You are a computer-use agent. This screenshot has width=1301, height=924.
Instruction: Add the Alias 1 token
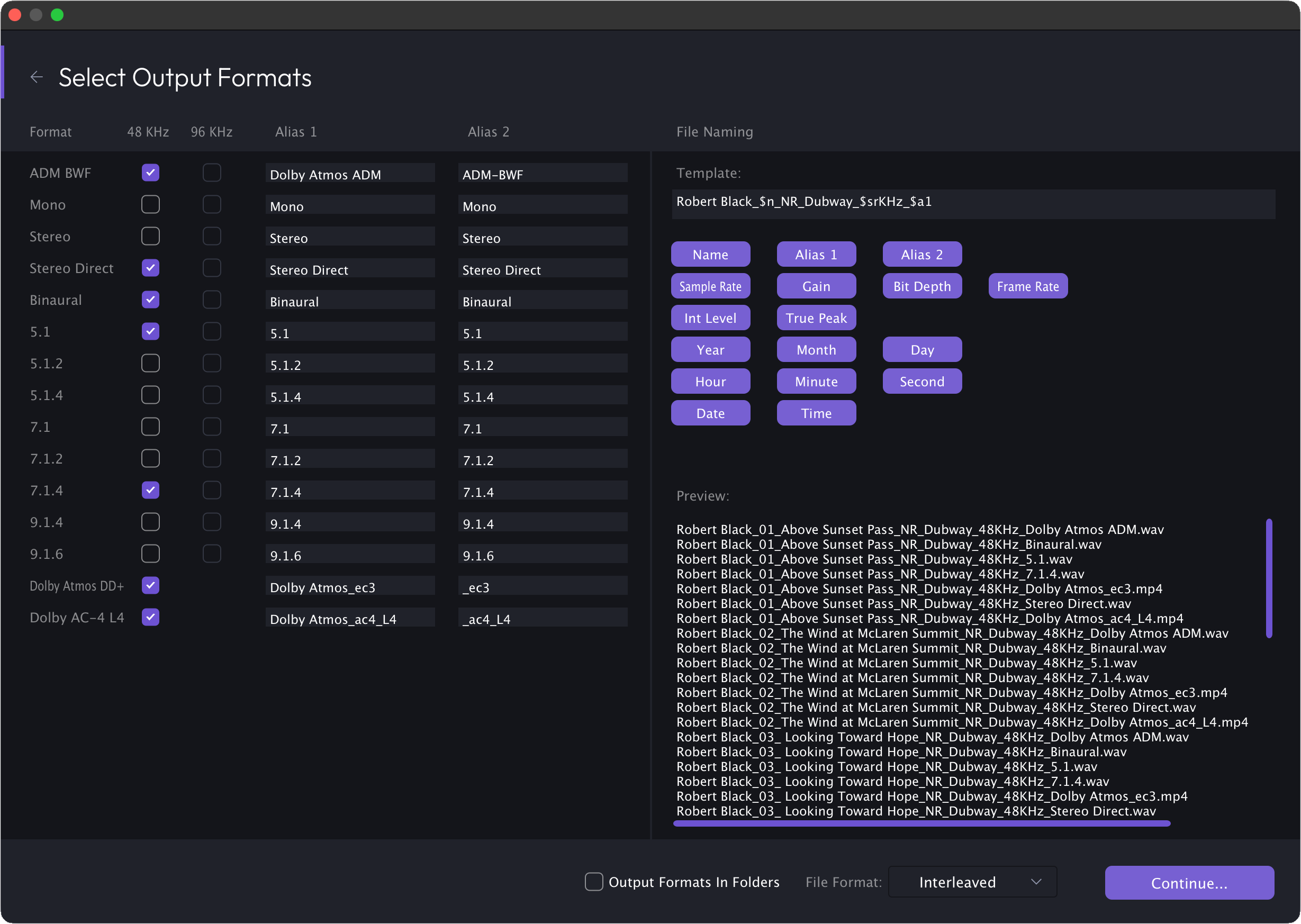pyautogui.click(x=816, y=255)
